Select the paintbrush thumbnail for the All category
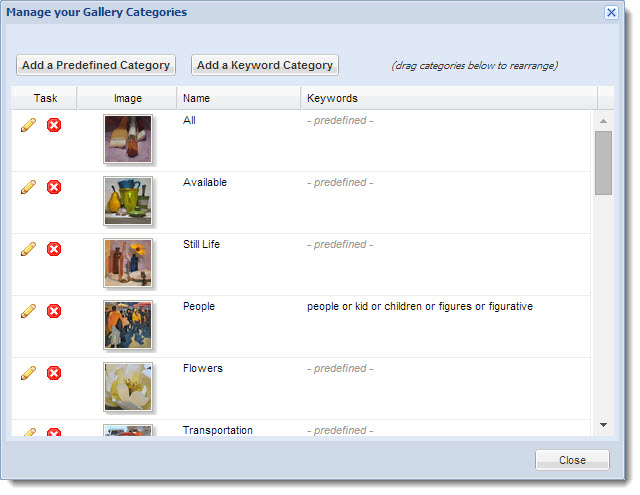640x495 pixels. [128, 139]
